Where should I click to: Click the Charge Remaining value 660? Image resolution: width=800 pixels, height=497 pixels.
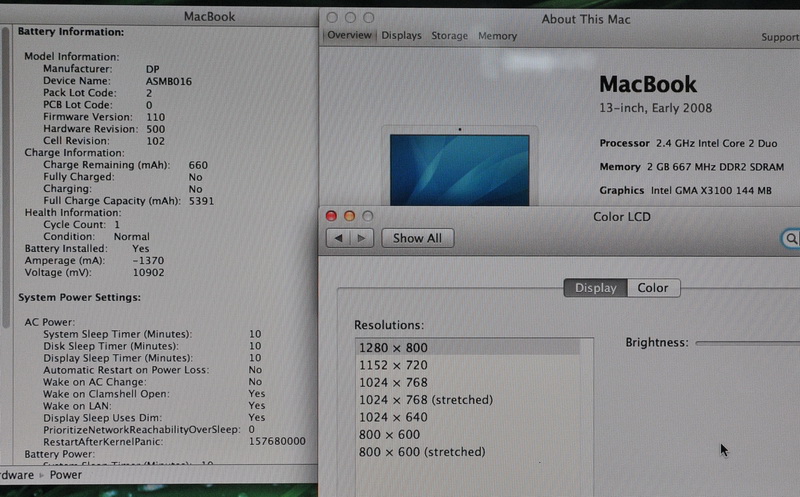click(198, 165)
